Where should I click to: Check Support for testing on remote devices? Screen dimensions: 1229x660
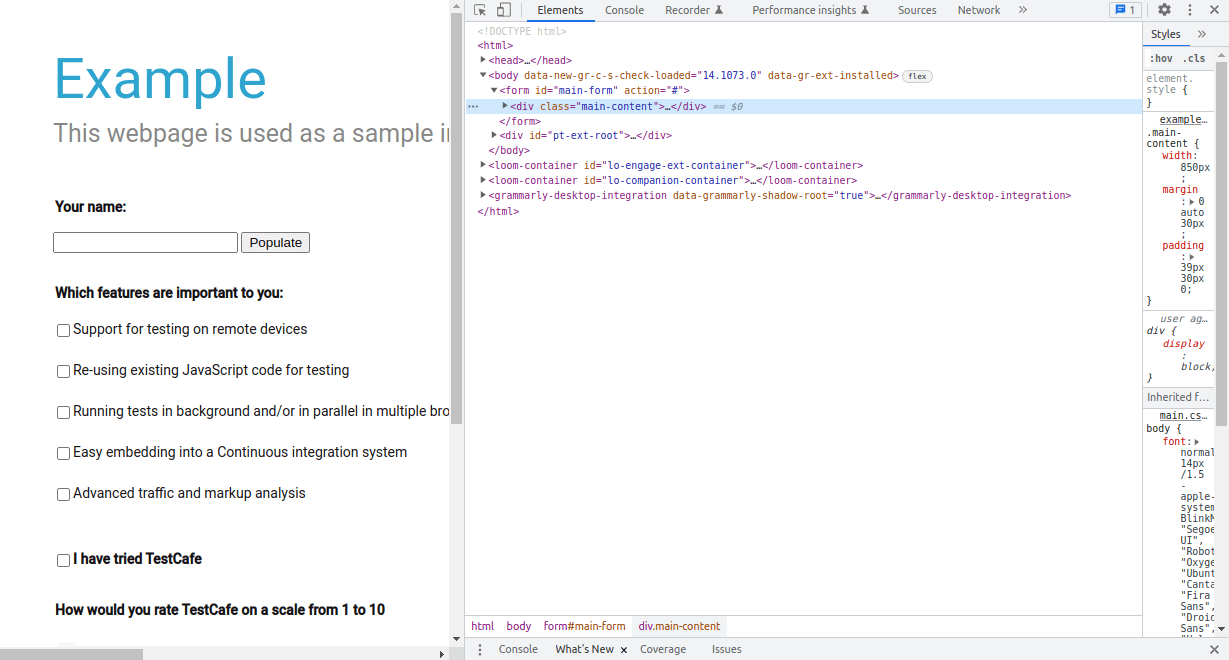[63, 330]
